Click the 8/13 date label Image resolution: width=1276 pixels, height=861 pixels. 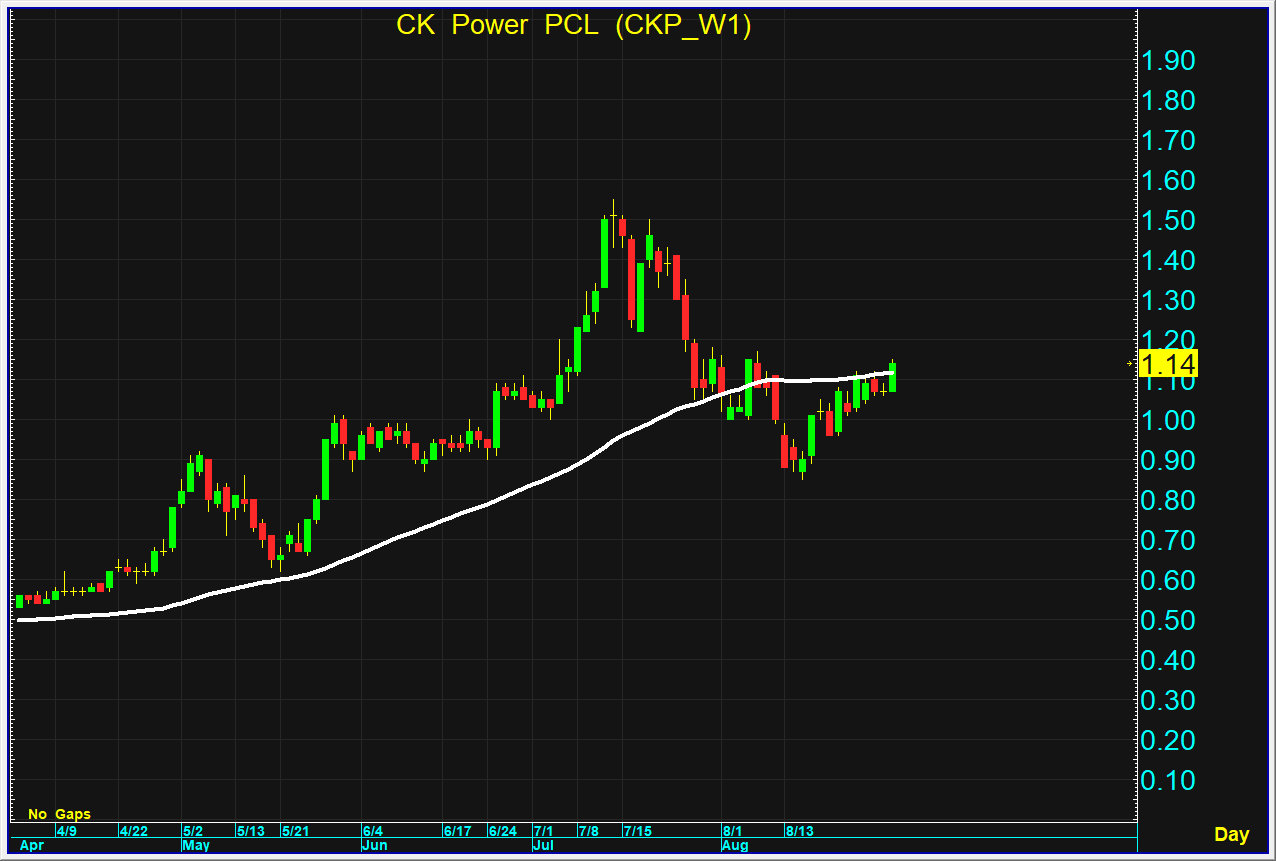tap(800, 831)
